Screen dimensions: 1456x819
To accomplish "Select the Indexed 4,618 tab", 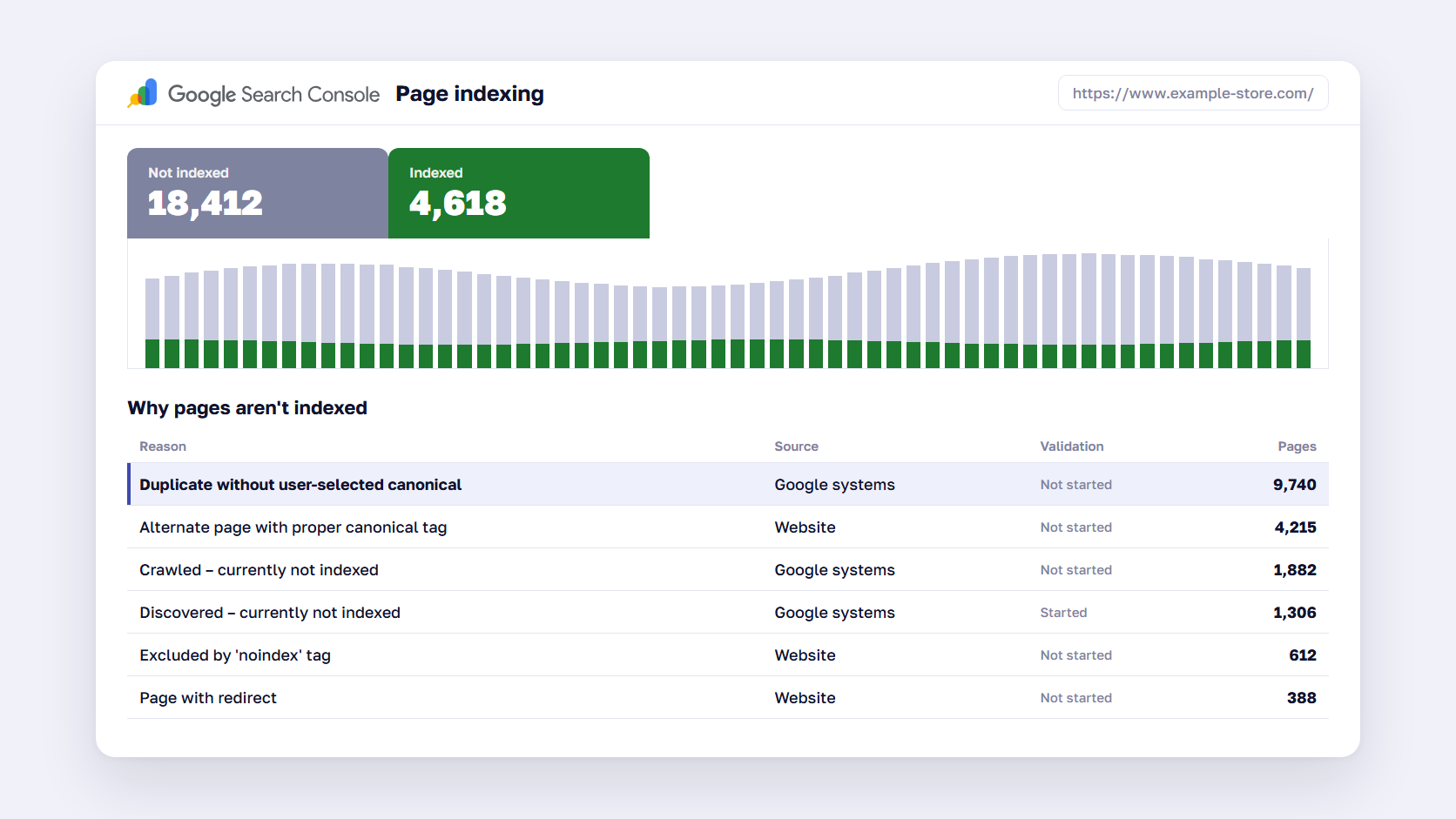I will click(519, 193).
